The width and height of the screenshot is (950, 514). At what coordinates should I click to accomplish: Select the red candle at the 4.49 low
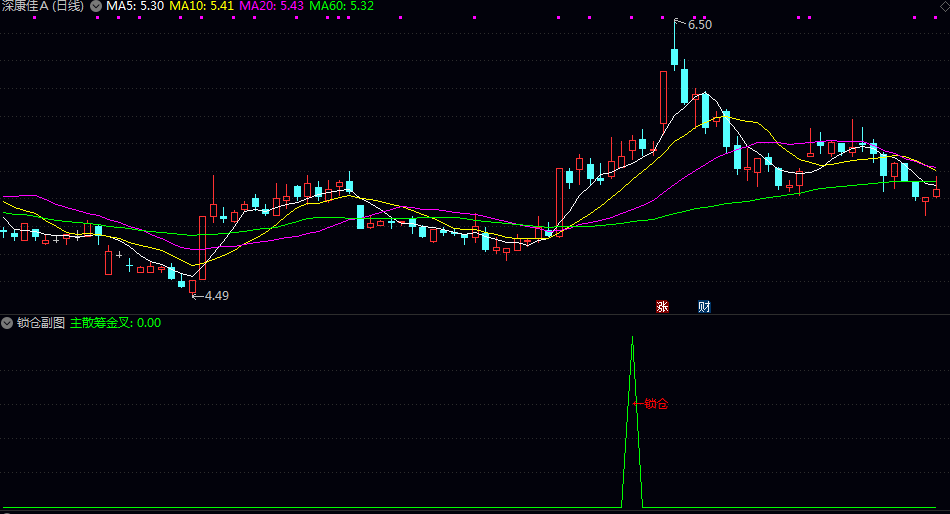[193, 286]
